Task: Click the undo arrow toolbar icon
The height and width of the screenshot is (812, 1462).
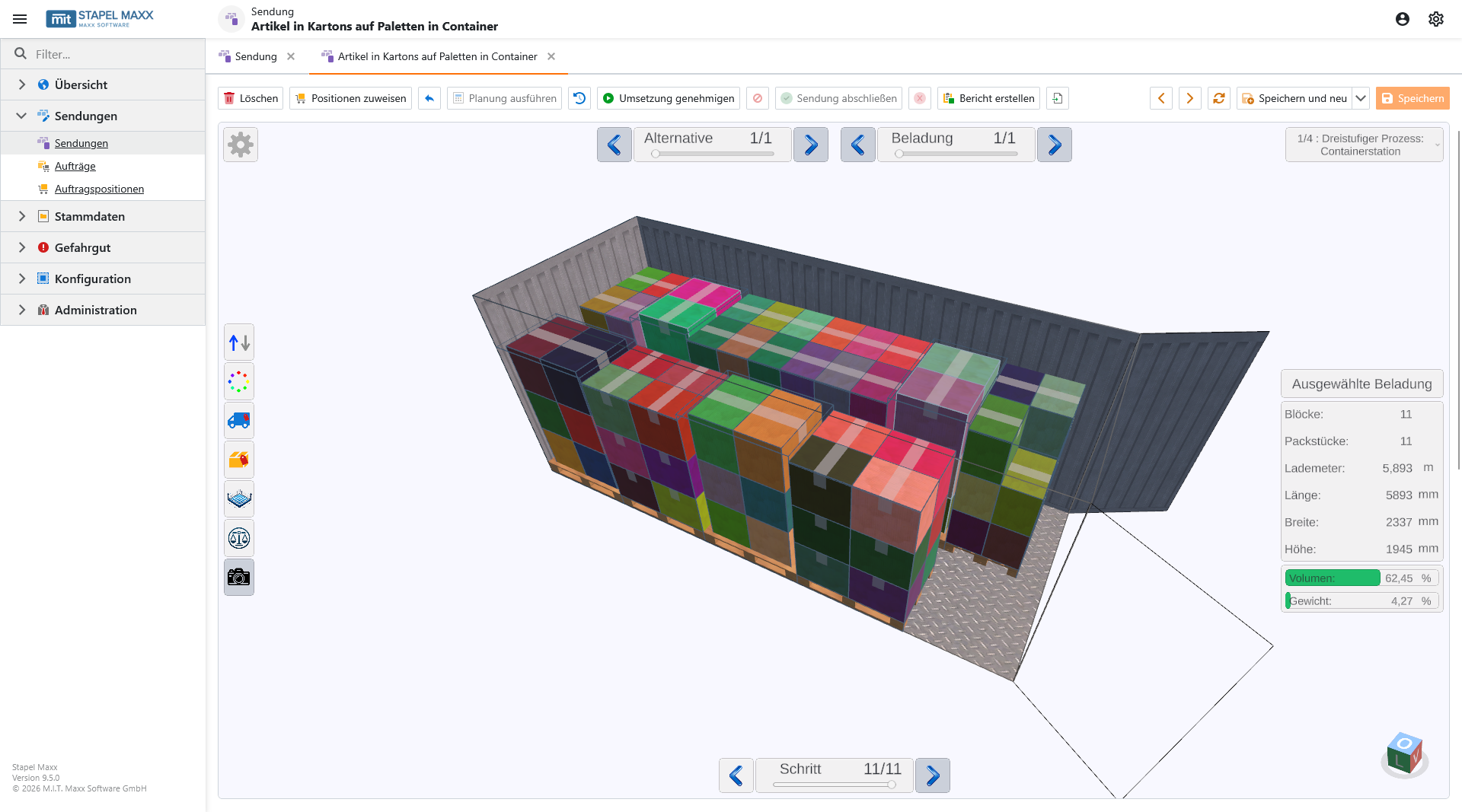Action: click(429, 98)
